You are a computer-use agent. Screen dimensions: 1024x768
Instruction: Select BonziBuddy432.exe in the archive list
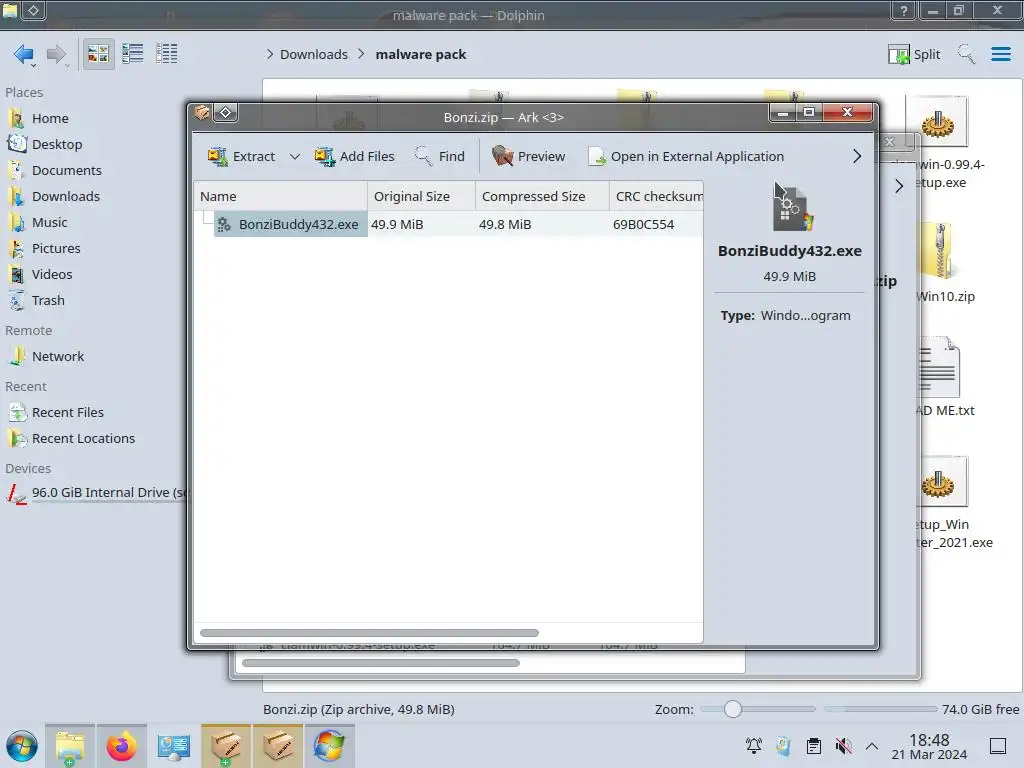tap(291, 225)
